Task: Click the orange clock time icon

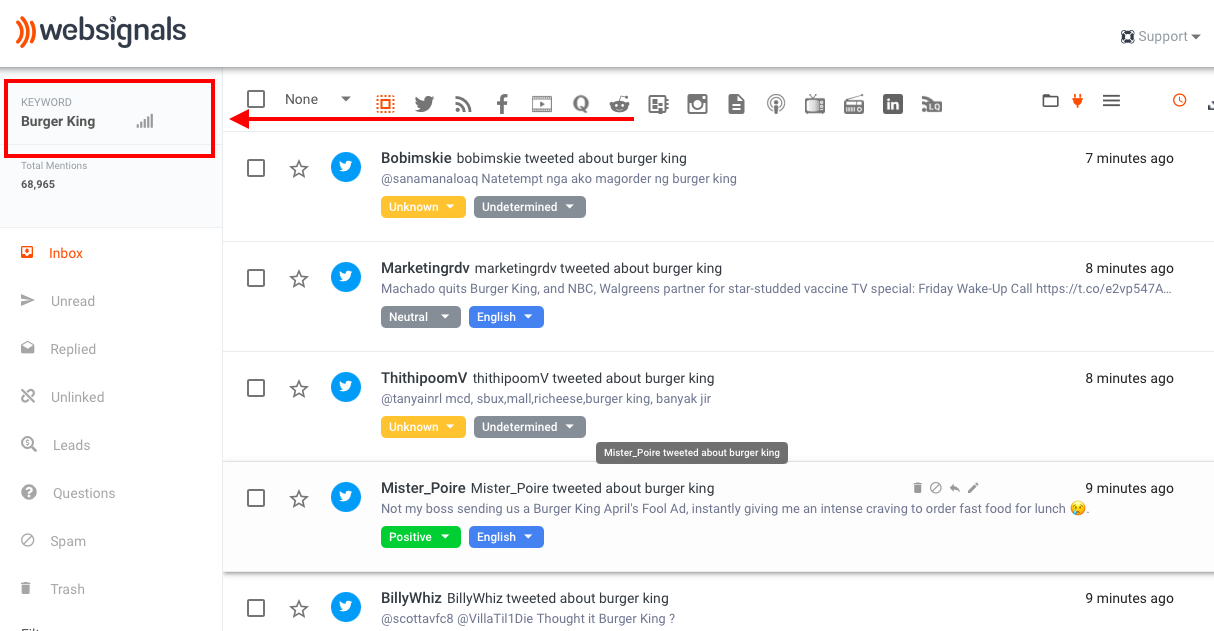Action: point(1180,100)
